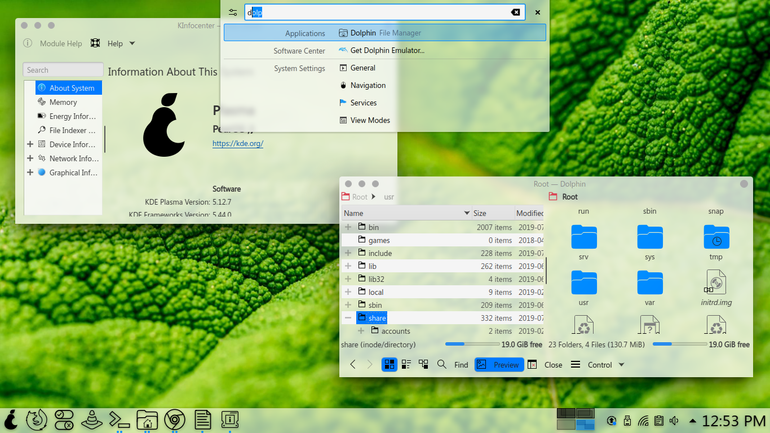Open VLC from the taskbar

pyautogui.click(x=92, y=420)
